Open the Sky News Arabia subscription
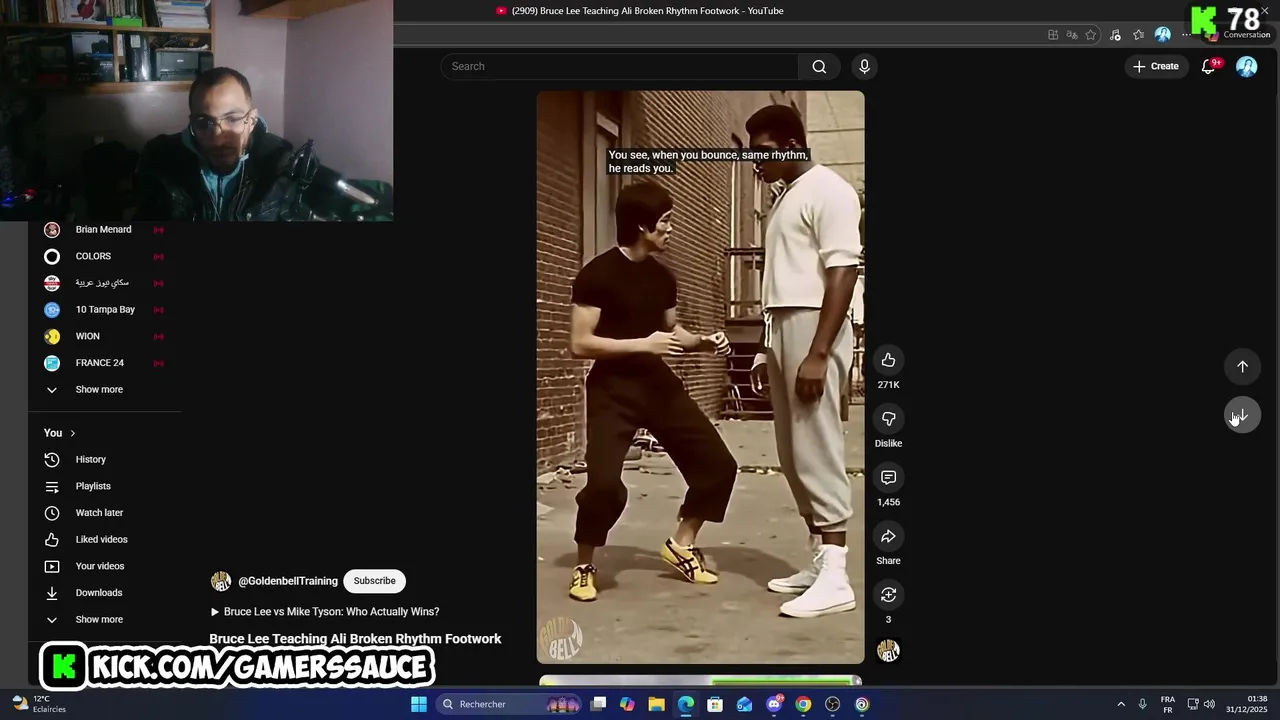The height and width of the screenshot is (720, 1280). 104,283
